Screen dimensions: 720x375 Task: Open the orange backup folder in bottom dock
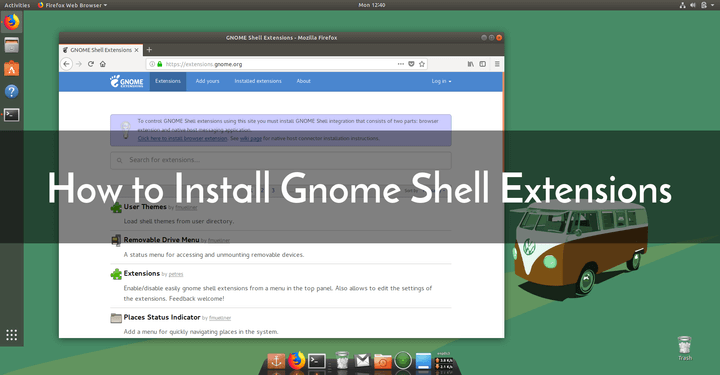(382, 361)
